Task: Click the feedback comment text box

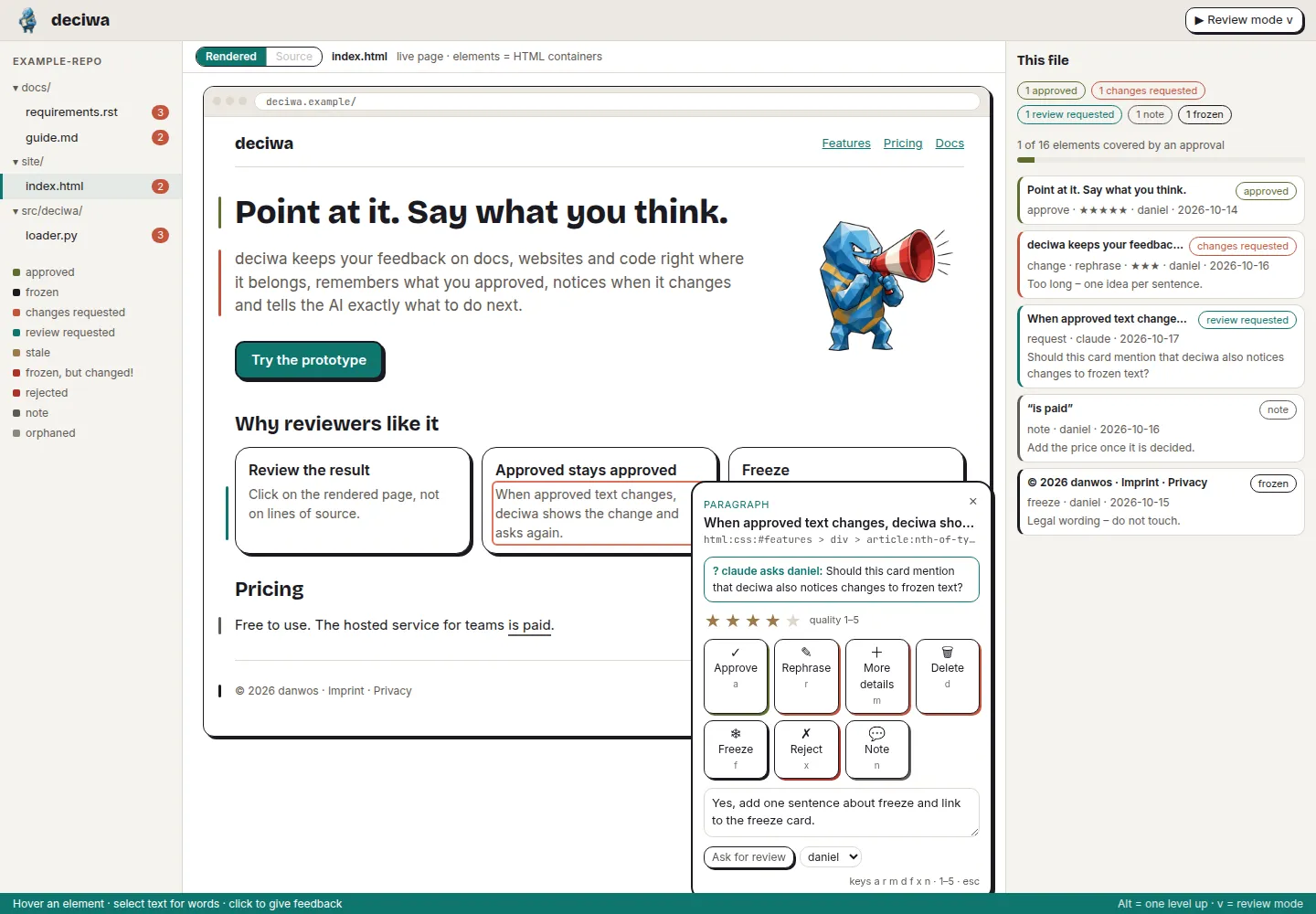Action: [x=841, y=812]
